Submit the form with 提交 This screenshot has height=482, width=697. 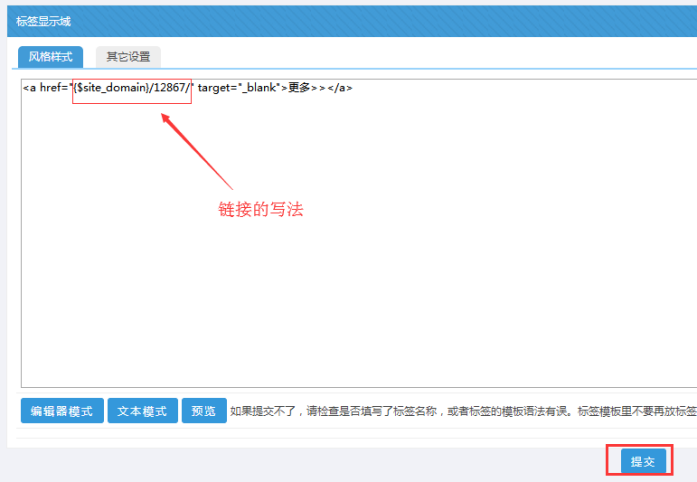point(641,461)
